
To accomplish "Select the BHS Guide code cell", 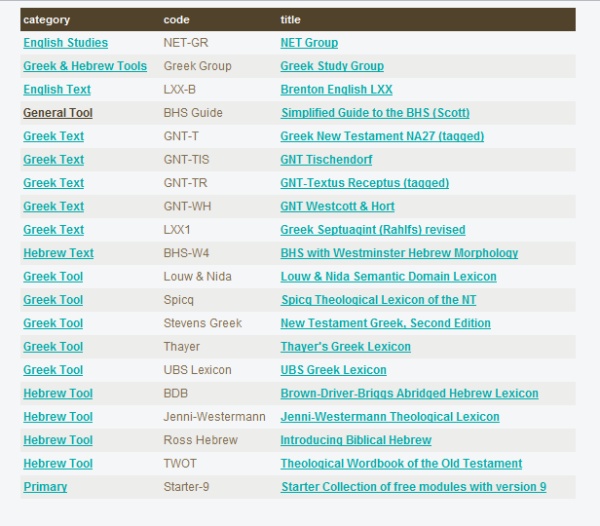I will click(193, 113).
